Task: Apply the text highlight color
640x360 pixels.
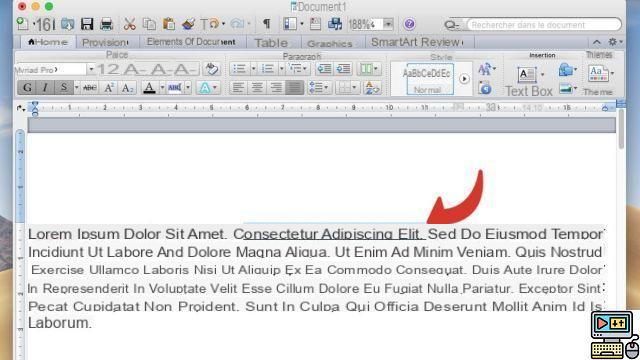Action: (175, 87)
